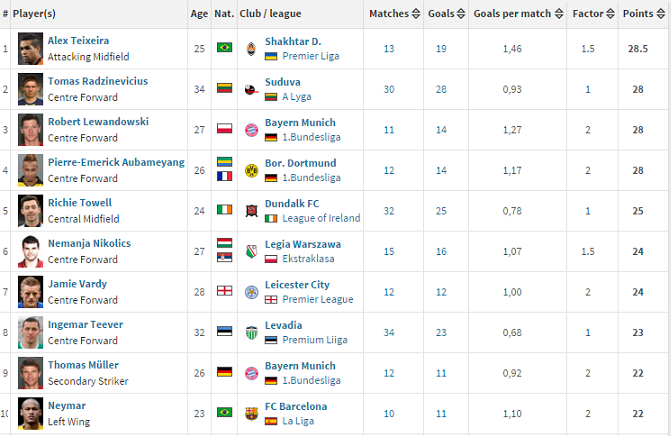Open Alex Teixeira player profile link
Viewport: 671px width, 436px height.
[79, 41]
